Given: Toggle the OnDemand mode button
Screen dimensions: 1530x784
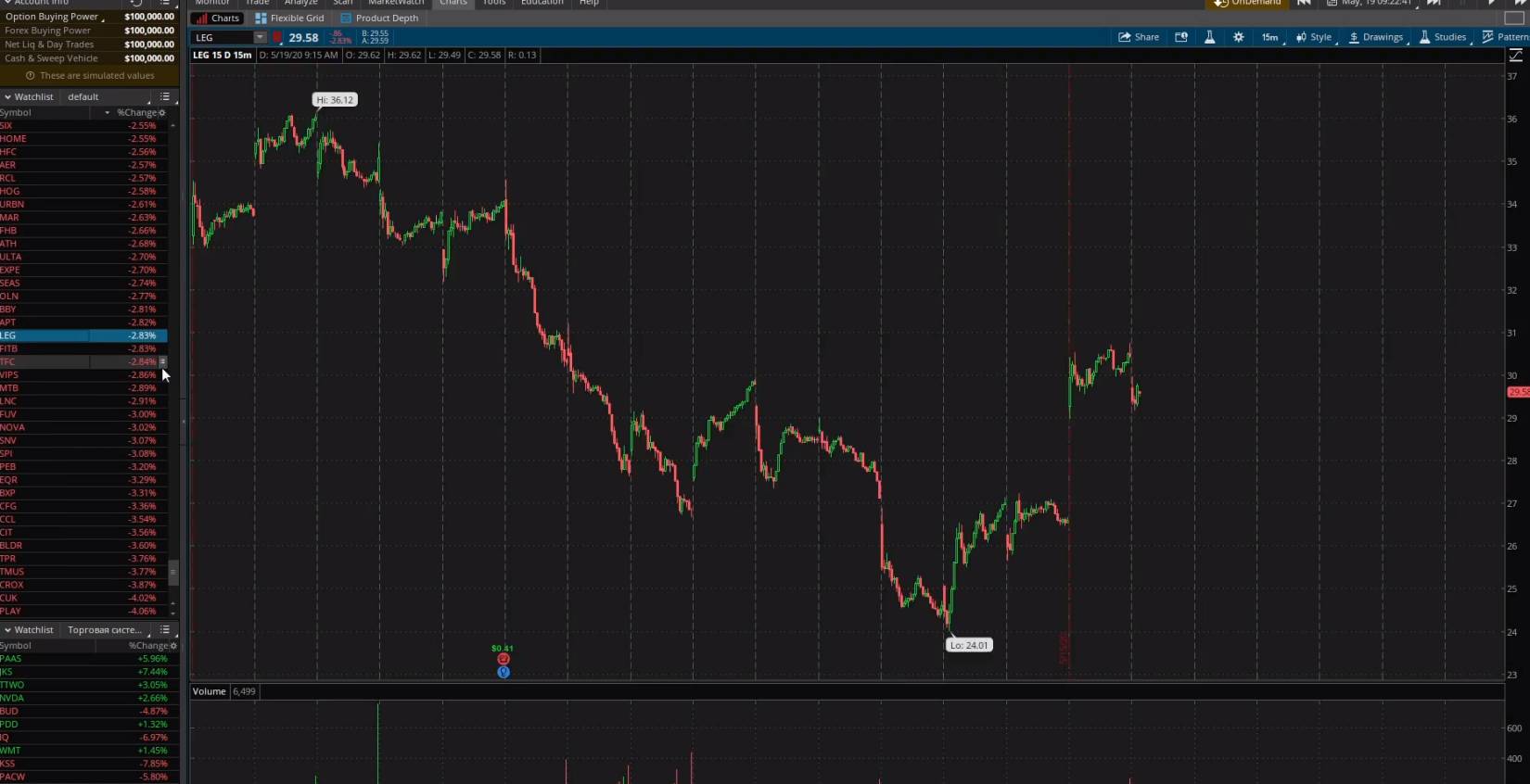Looking at the screenshot, I should [x=1247, y=3].
